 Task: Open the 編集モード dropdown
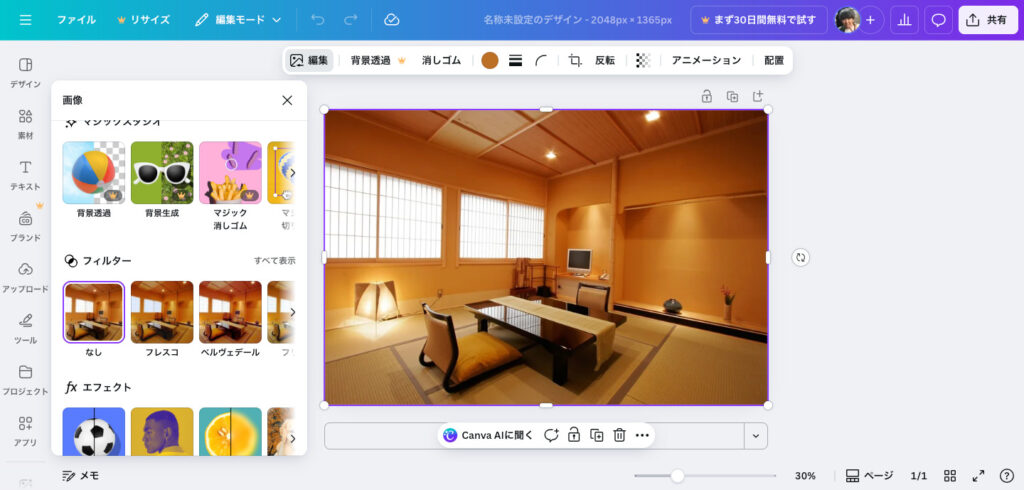point(238,20)
